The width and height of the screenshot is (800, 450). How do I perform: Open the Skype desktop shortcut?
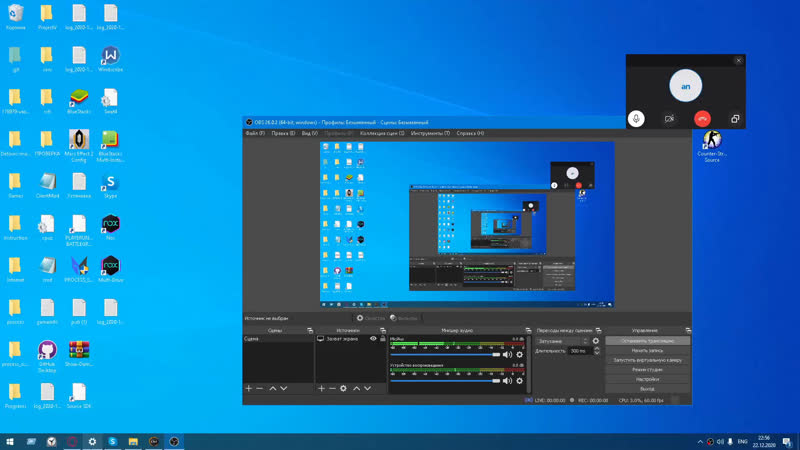pyautogui.click(x=110, y=186)
